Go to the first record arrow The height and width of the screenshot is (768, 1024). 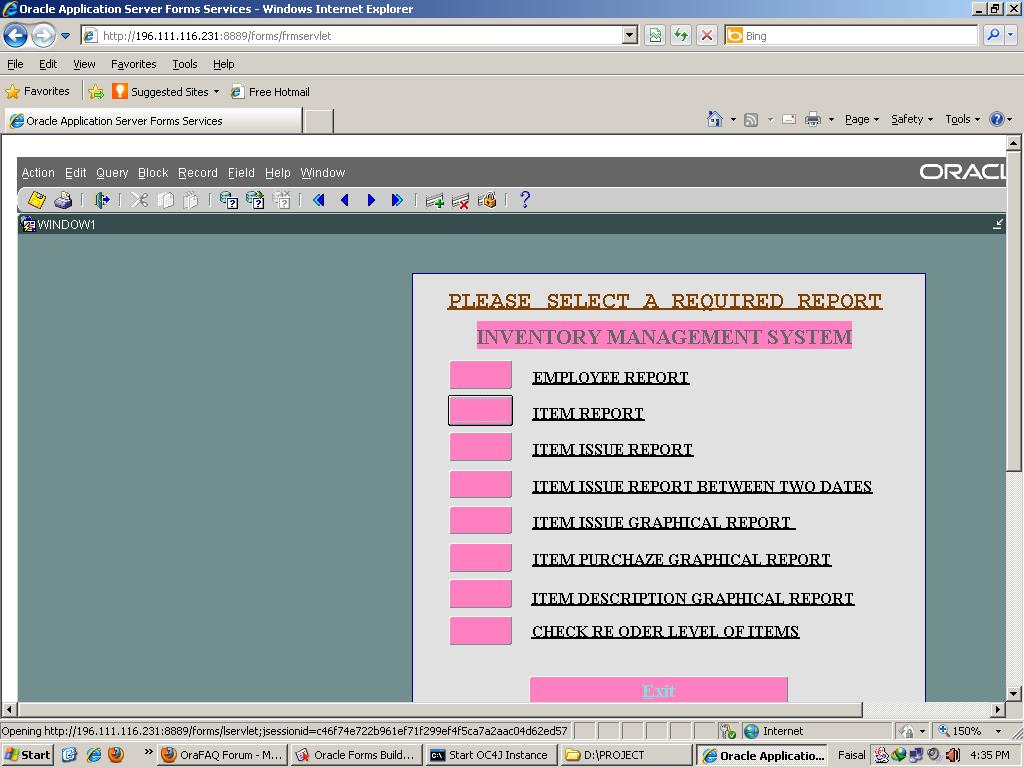pyautogui.click(x=319, y=200)
